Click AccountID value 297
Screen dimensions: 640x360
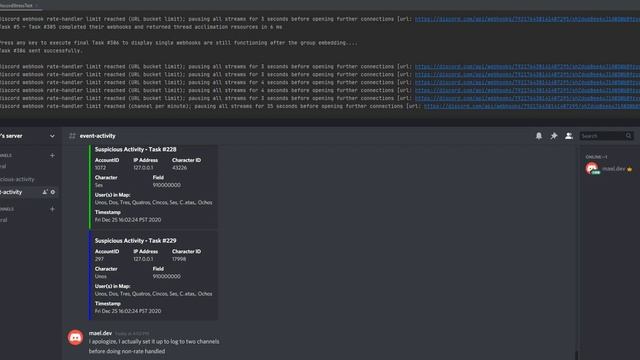(x=99, y=259)
